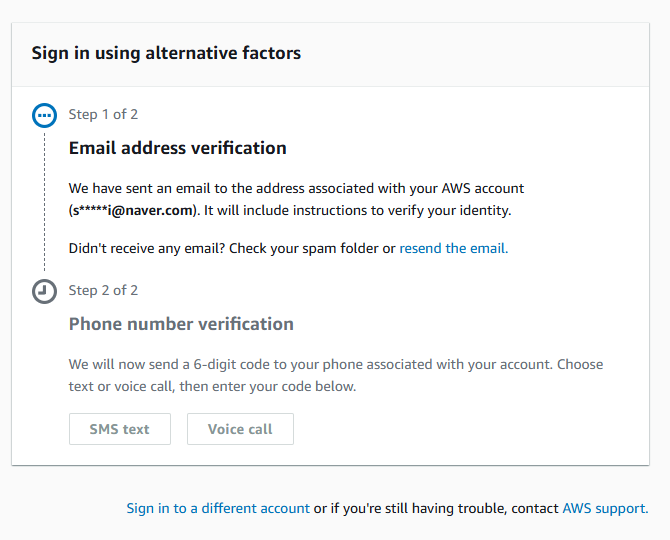Contact AWS support via the link

[x=605, y=508]
